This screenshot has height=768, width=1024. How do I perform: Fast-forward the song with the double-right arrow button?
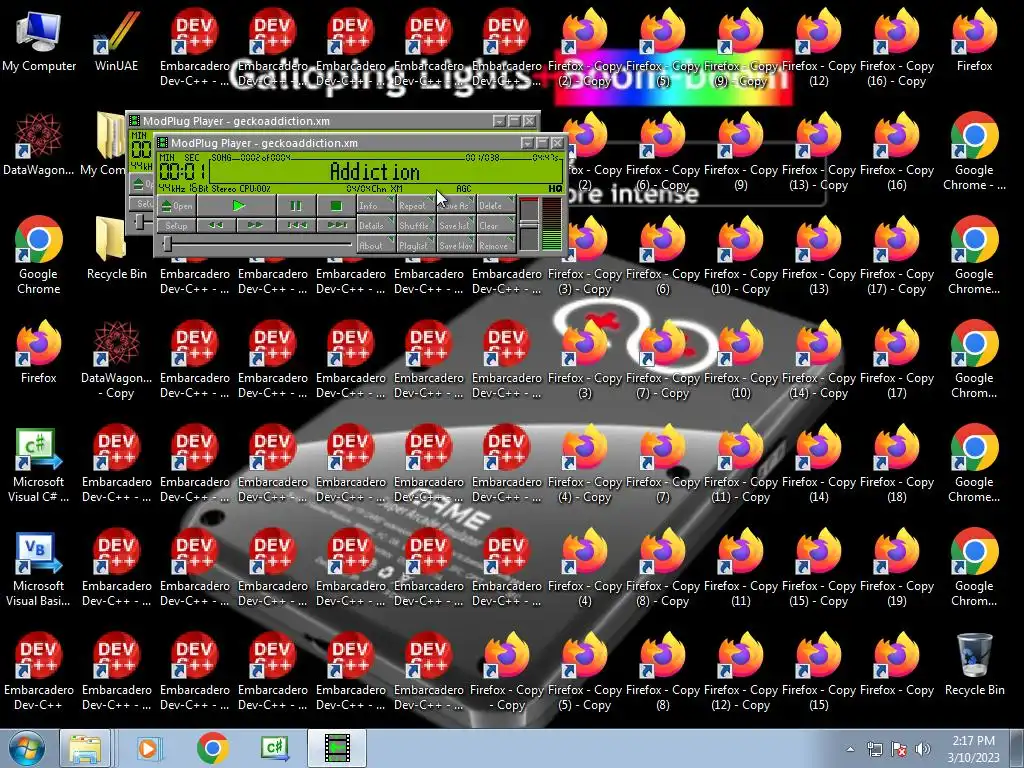pyautogui.click(x=255, y=225)
